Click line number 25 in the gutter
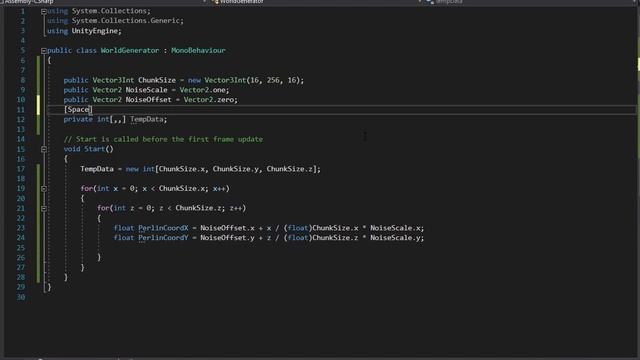Screen dimensions: 640x360 point(21,248)
